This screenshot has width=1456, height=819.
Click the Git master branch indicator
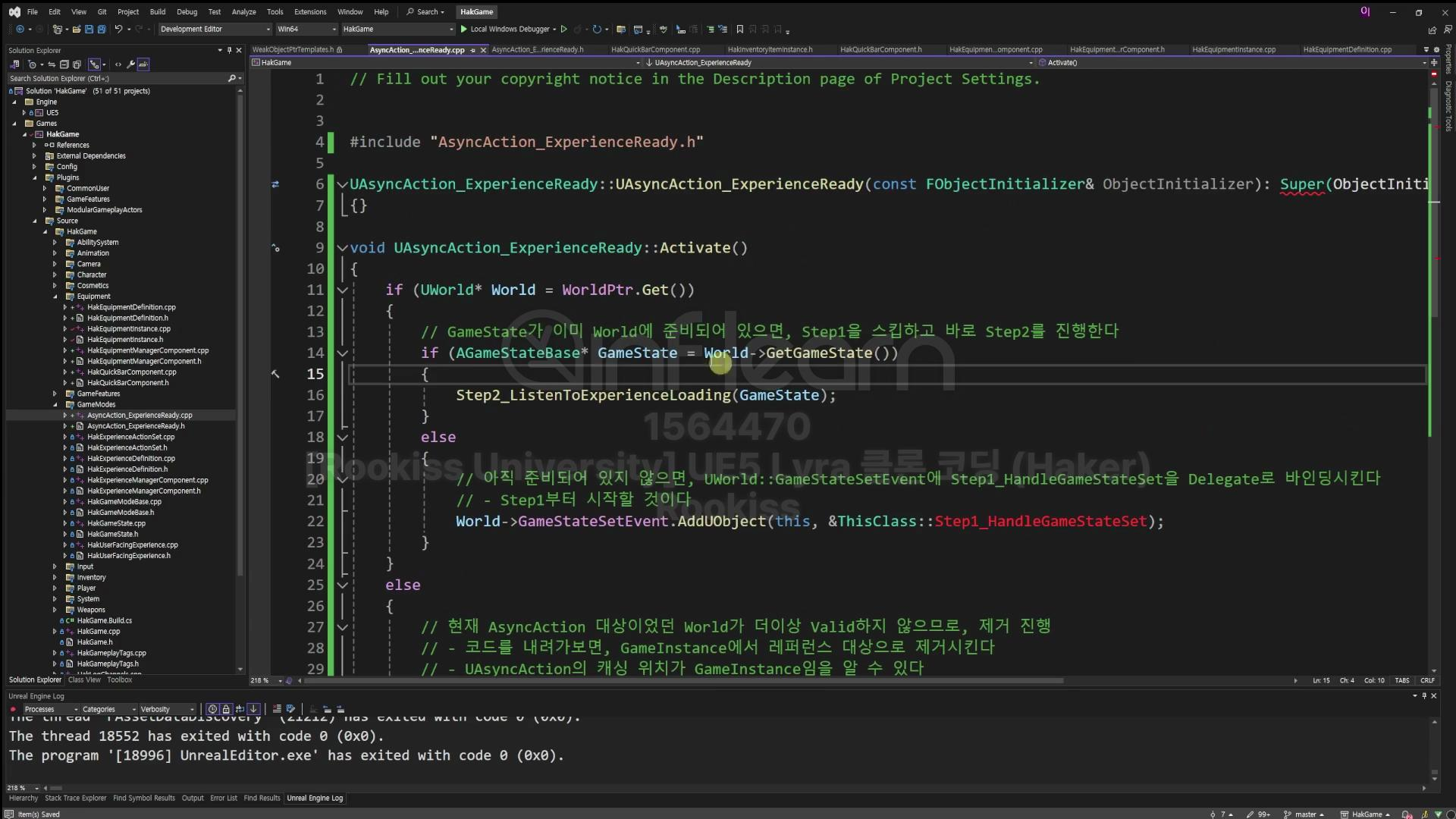[x=1304, y=814]
